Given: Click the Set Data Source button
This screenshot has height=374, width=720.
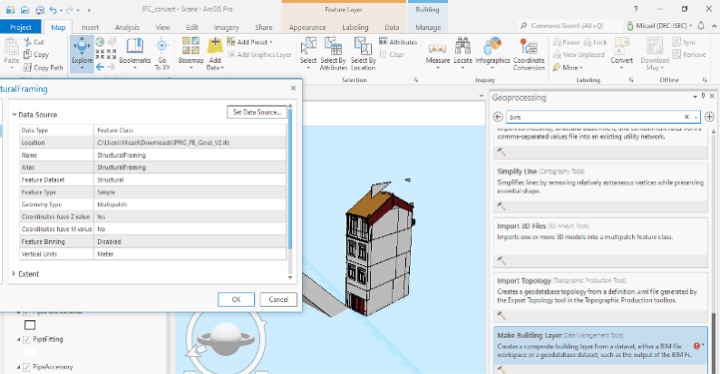Looking at the screenshot, I should [x=257, y=112].
